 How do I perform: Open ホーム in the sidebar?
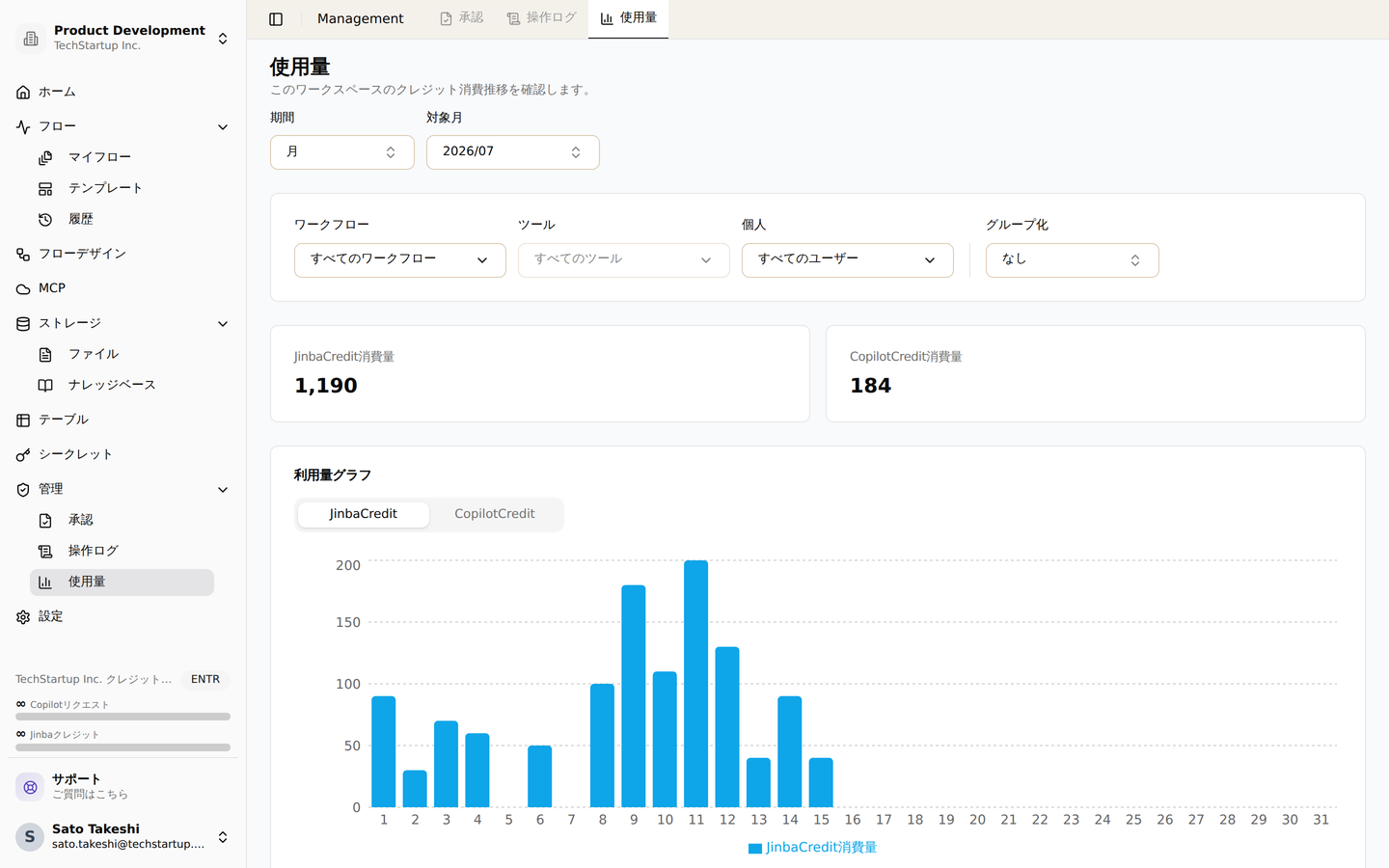pyautogui.click(x=122, y=93)
